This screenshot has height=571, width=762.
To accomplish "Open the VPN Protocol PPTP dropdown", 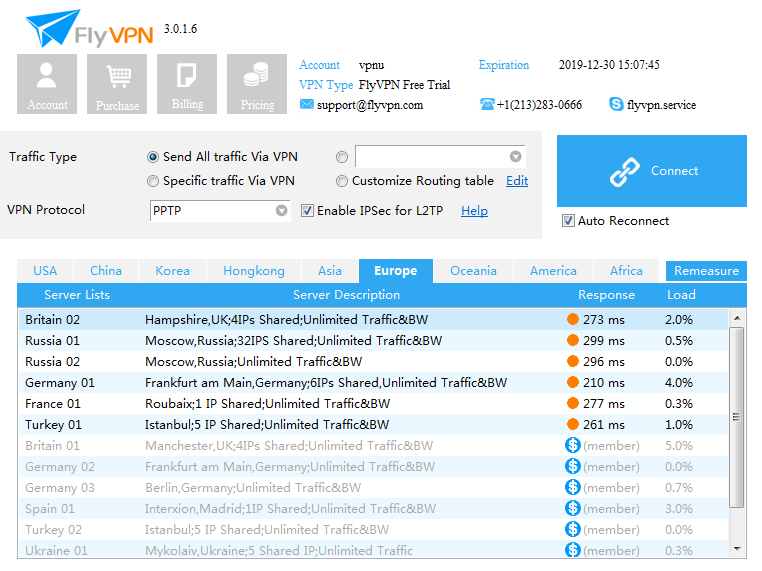I will pos(220,210).
